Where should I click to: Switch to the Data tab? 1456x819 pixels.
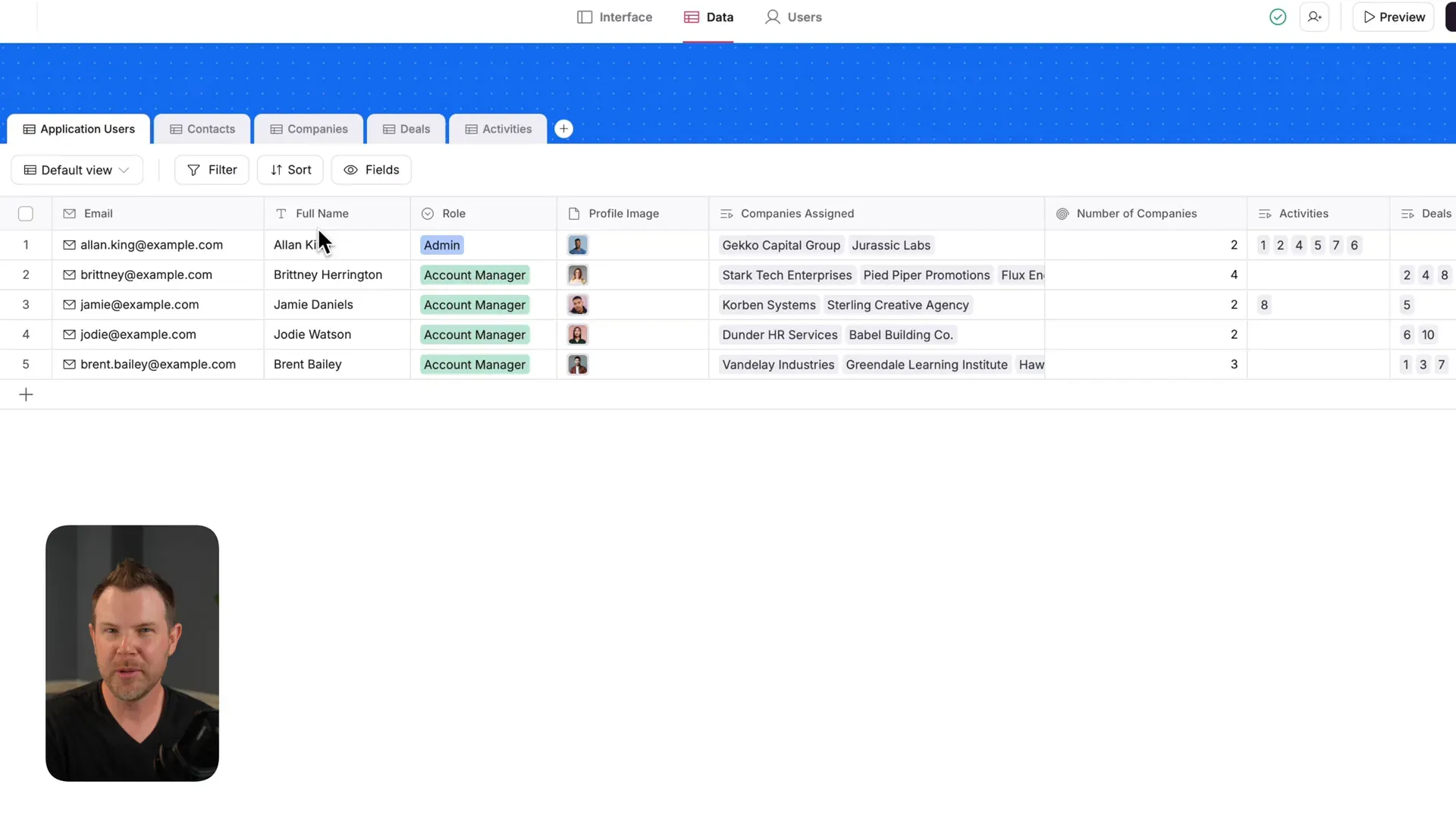pyautogui.click(x=708, y=17)
